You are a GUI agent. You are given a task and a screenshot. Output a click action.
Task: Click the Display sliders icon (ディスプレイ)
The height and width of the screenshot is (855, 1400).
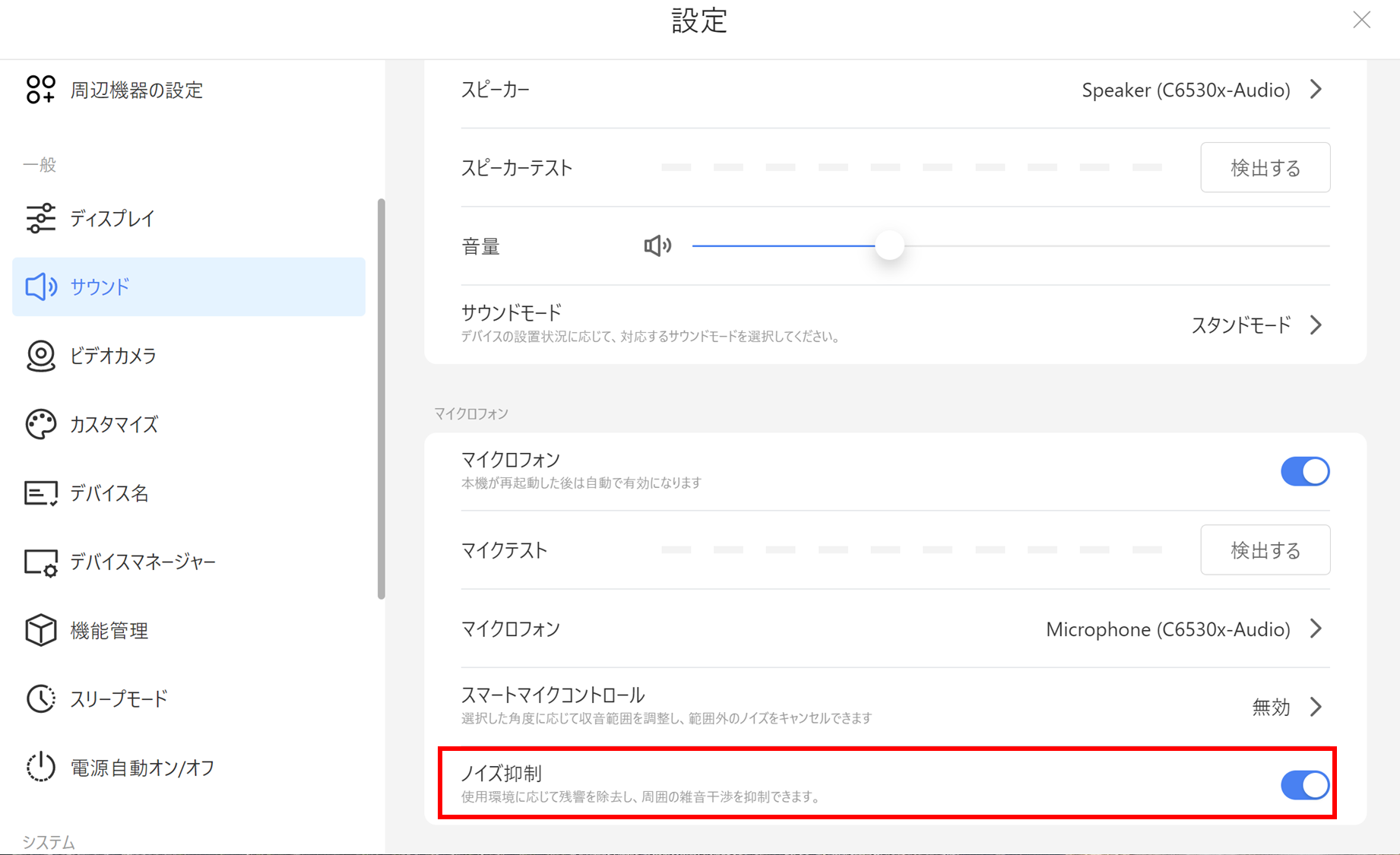click(x=40, y=218)
